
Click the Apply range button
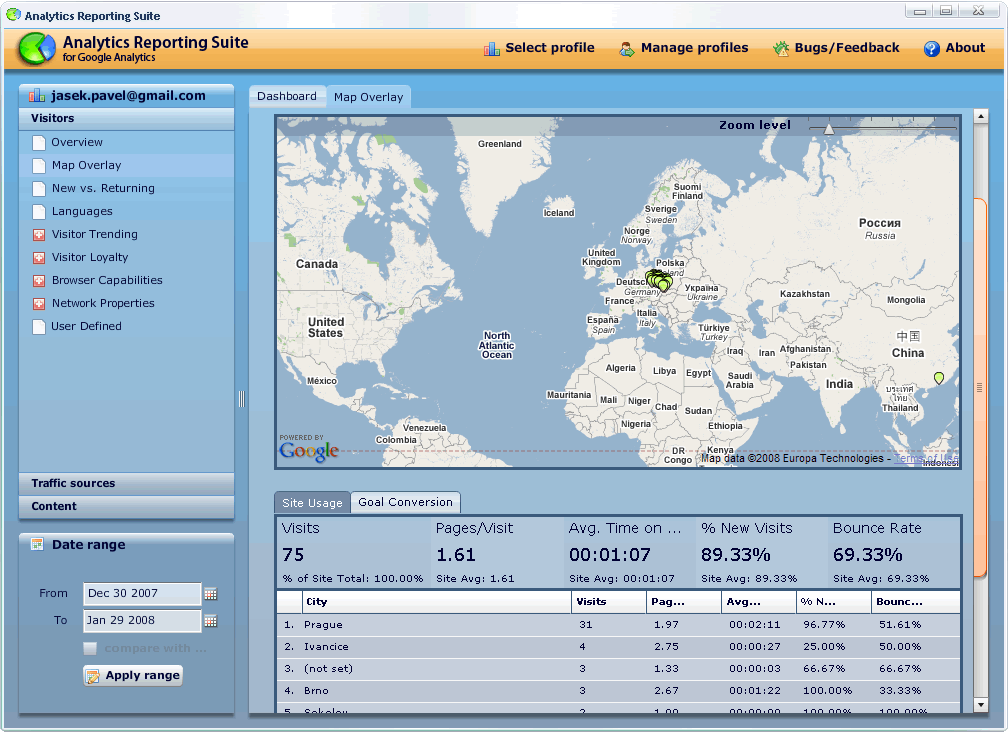133,675
